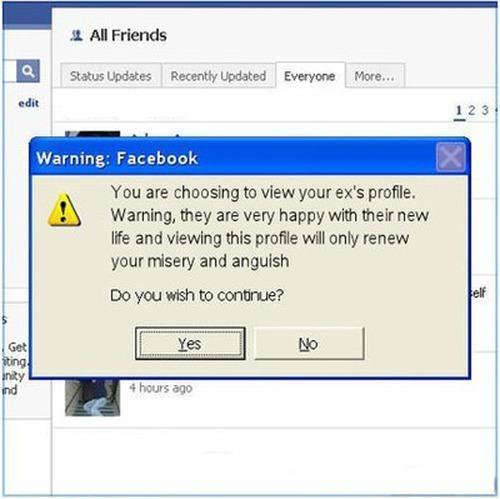Image resolution: width=500 pixels, height=499 pixels.
Task: Click the Warning: Facebook dialog title bar
Action: pyautogui.click(x=233, y=157)
